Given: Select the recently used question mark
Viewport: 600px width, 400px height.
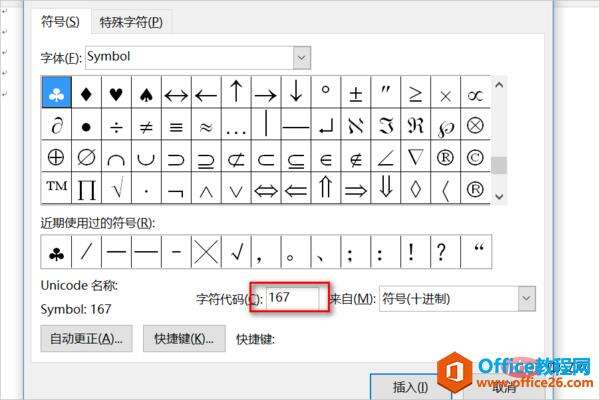Looking at the screenshot, I should 445,252.
